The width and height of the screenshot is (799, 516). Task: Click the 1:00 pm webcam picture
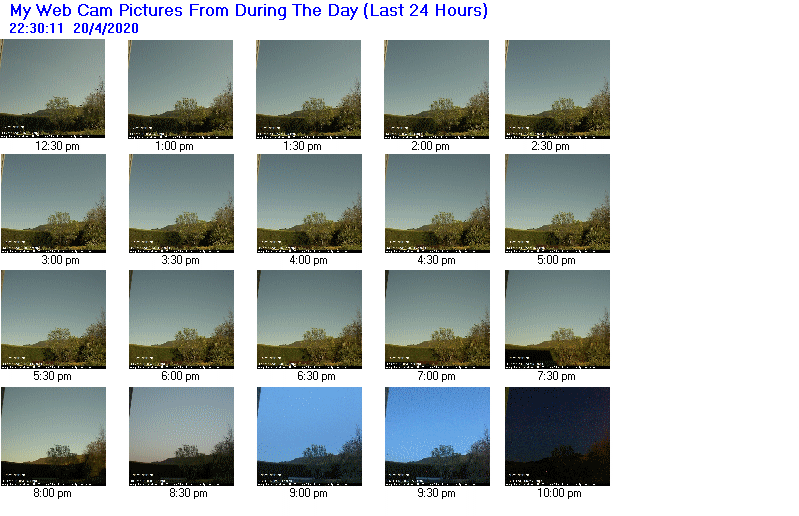pyautogui.click(x=180, y=88)
